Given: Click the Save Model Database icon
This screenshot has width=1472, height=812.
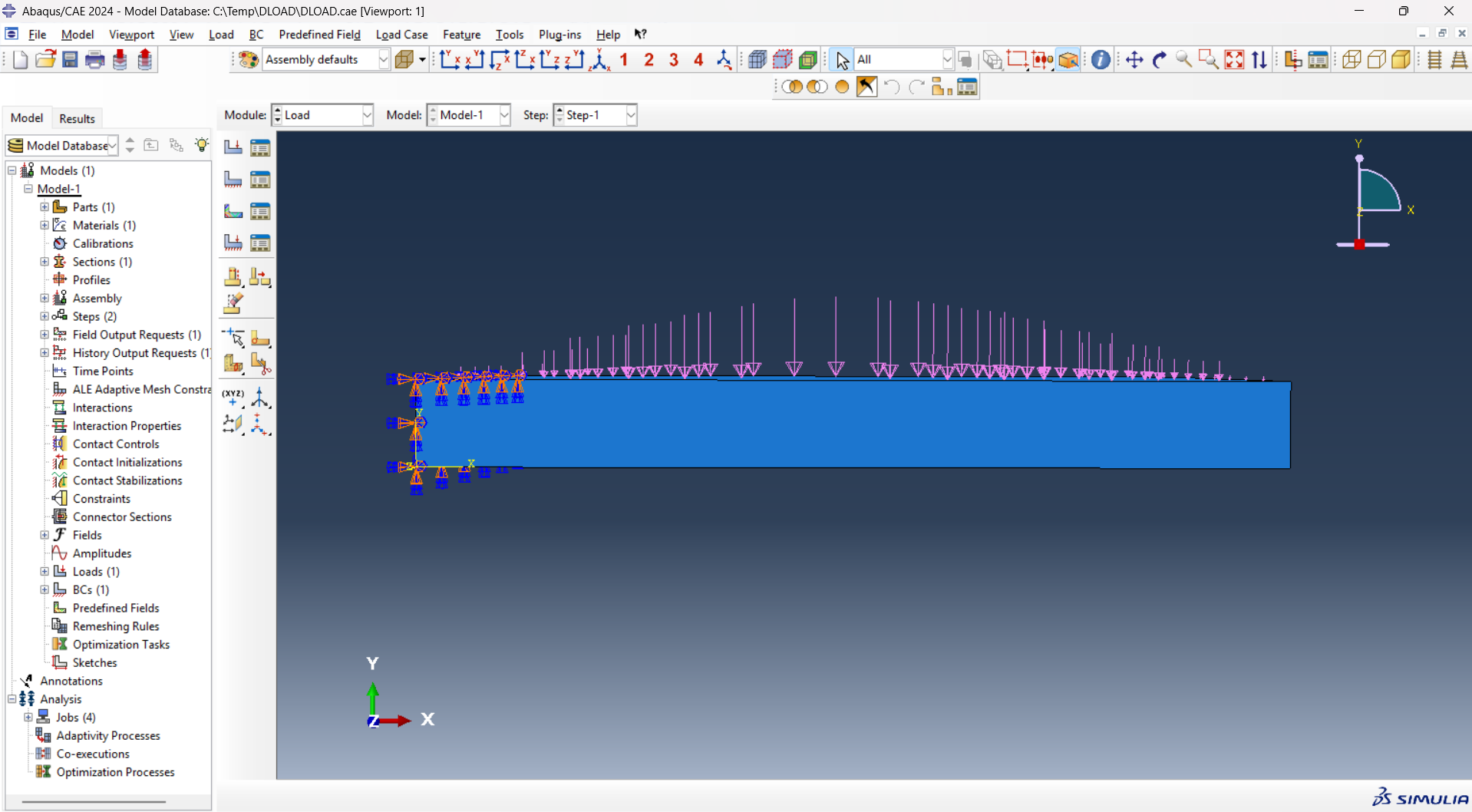Looking at the screenshot, I should point(70,60).
